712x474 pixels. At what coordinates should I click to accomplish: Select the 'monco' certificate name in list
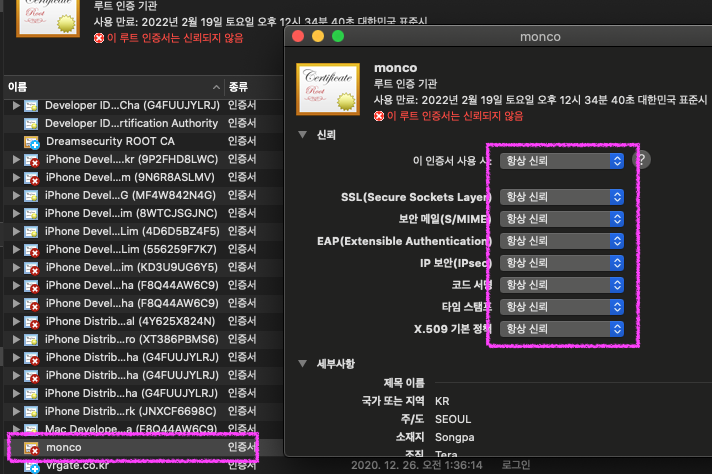pyautogui.click(x=64, y=448)
